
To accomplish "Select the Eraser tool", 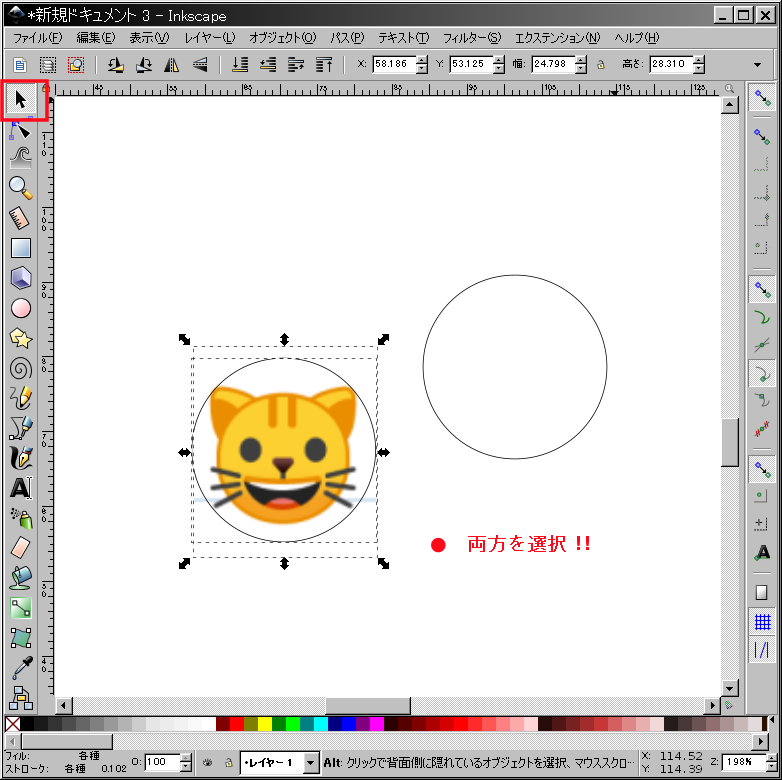I will (x=21, y=548).
